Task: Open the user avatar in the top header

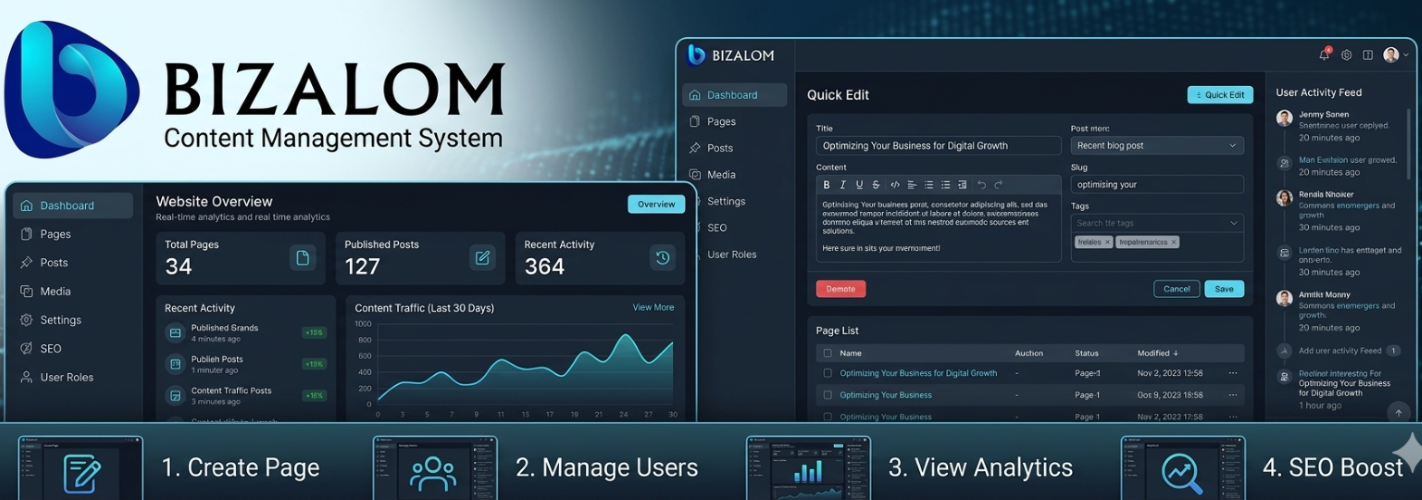Action: pos(1391,55)
